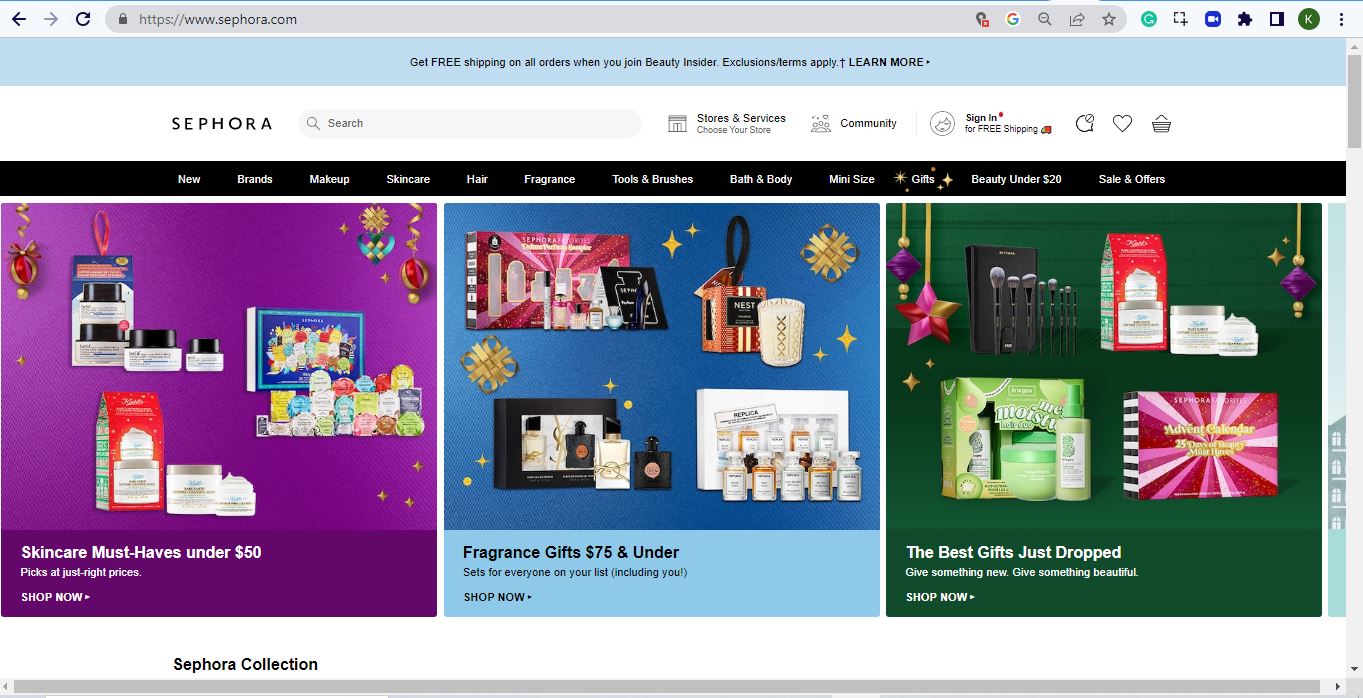Open the Brands menu item

point(254,179)
